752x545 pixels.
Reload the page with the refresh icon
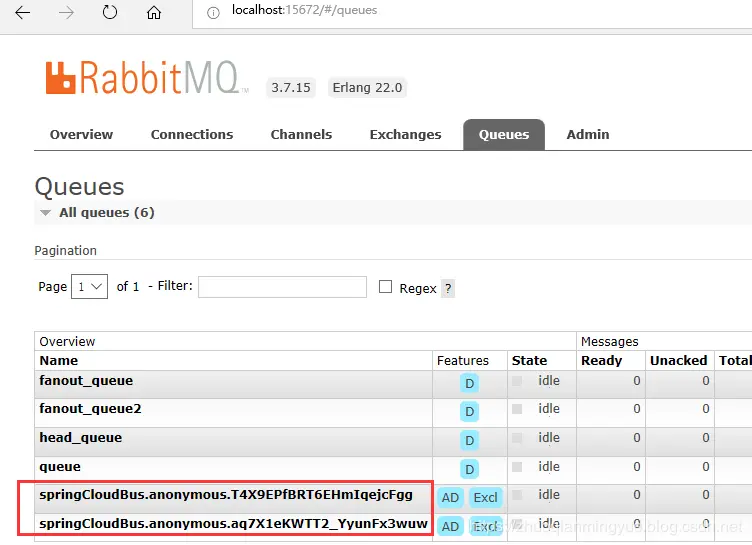click(110, 12)
